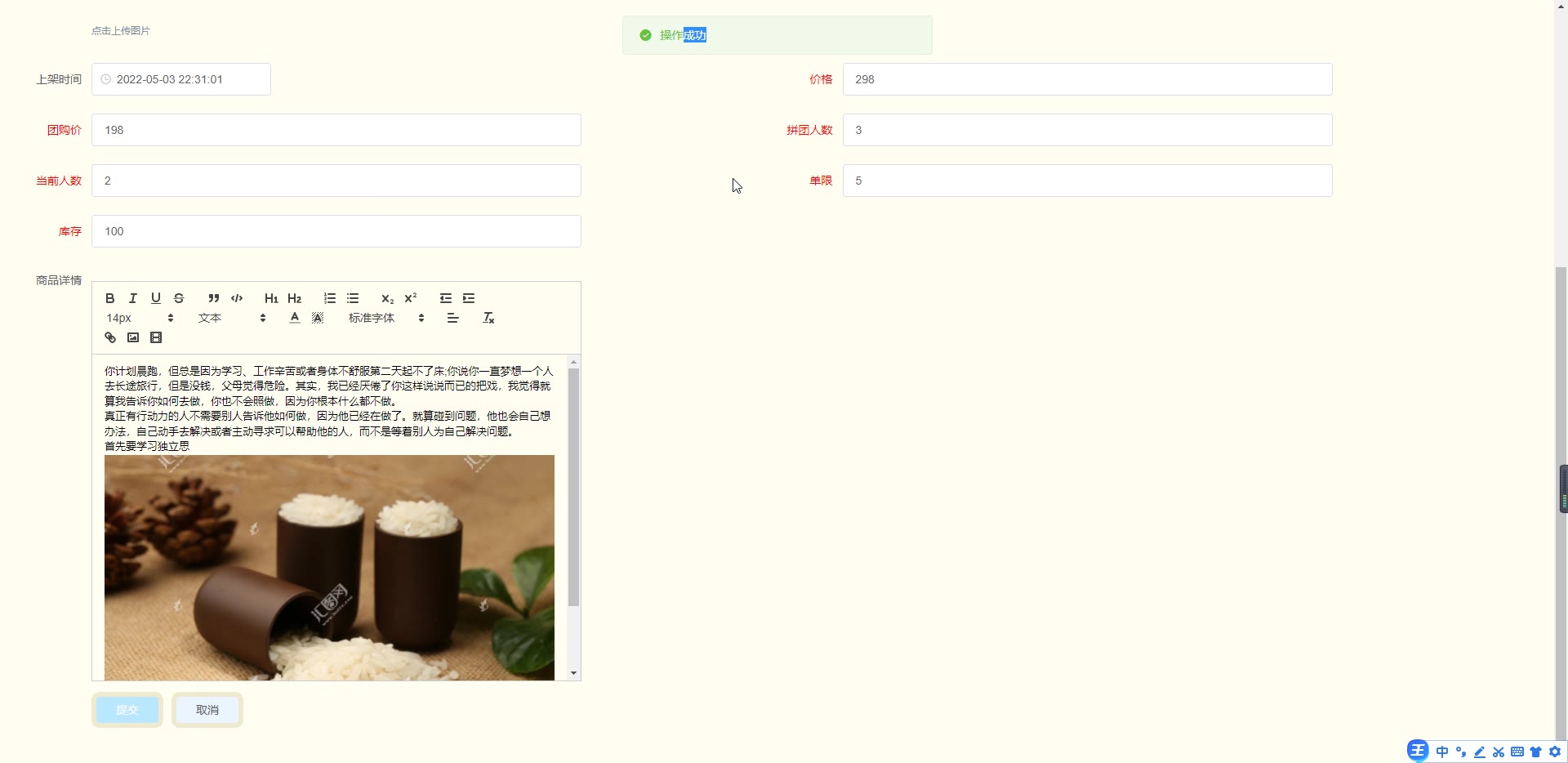
Task: Focus the 拼团人数 input field
Action: (1088, 130)
